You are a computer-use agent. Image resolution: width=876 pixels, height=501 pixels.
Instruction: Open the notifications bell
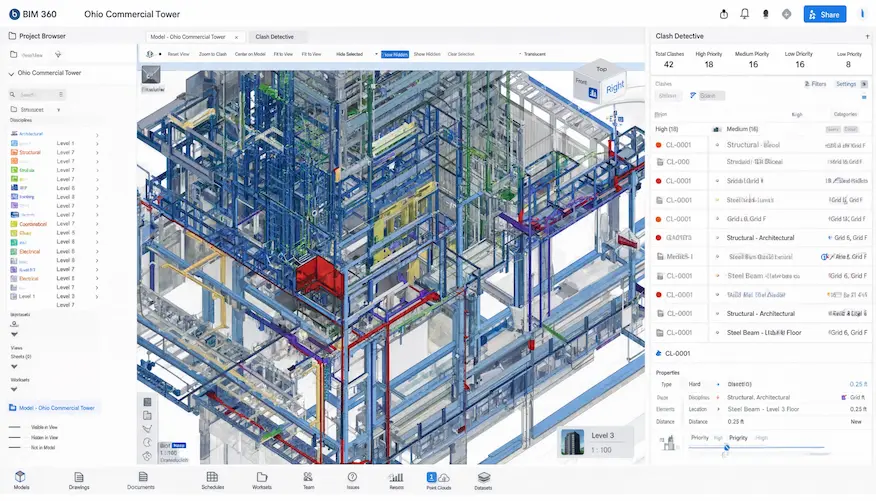pyautogui.click(x=744, y=14)
